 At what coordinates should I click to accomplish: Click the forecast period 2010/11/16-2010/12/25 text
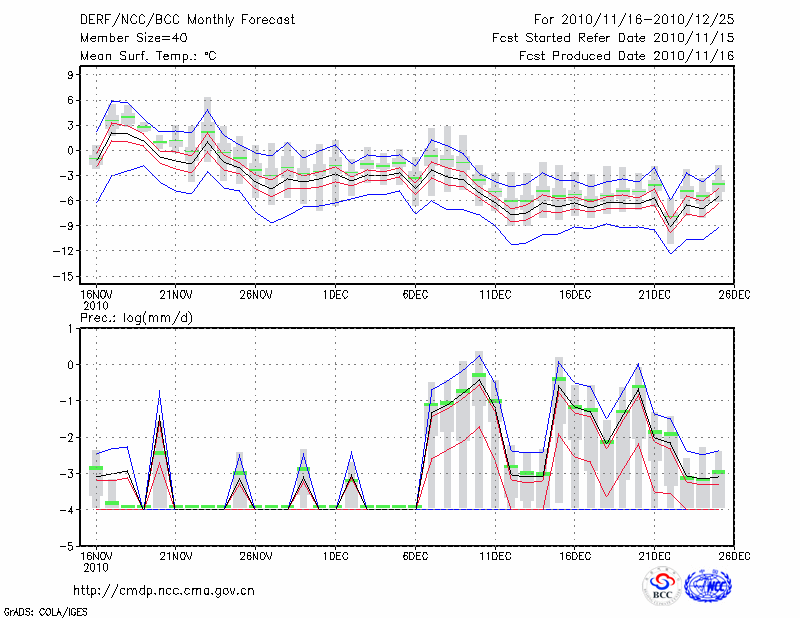[x=634, y=19]
